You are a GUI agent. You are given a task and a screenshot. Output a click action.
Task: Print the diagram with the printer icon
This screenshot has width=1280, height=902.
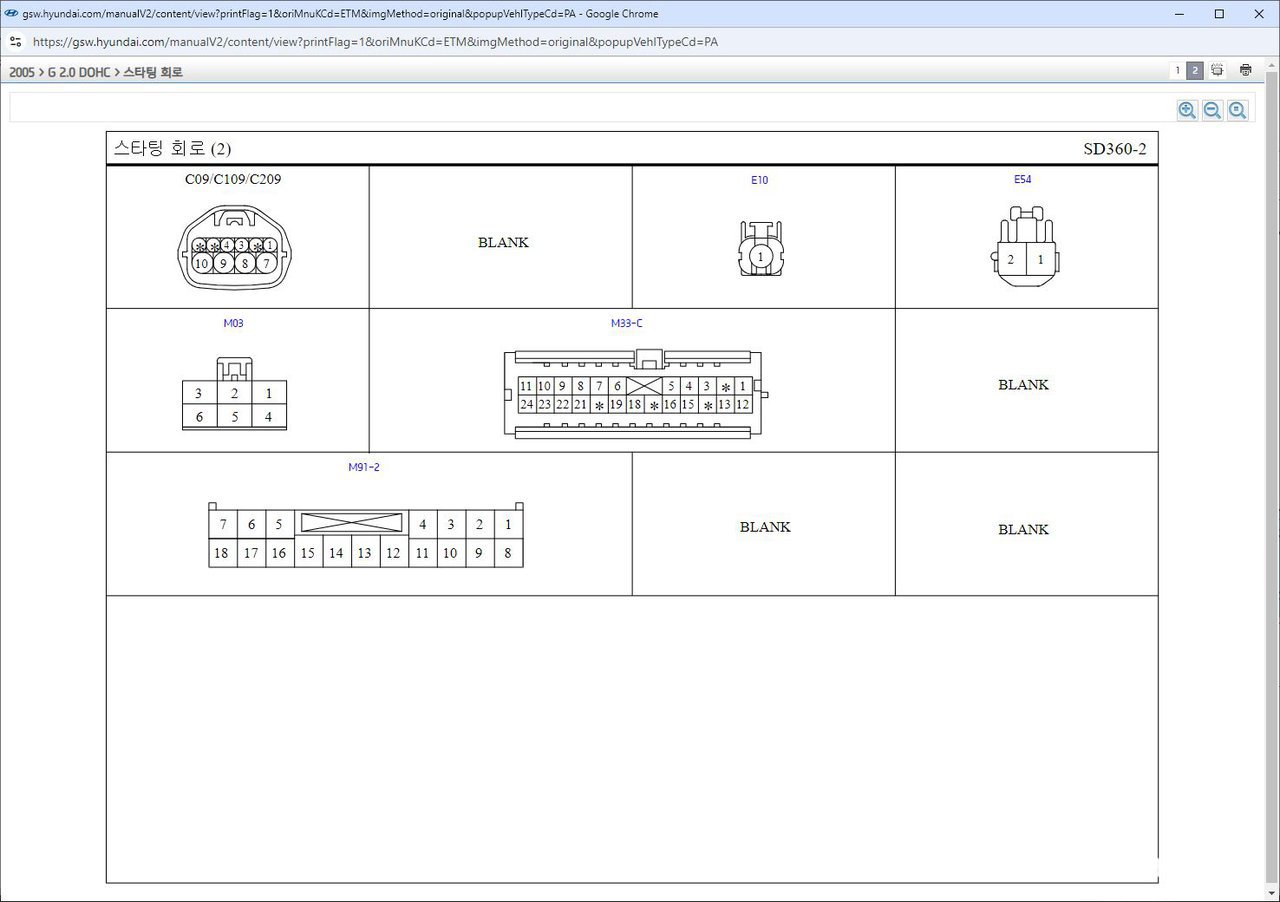click(x=1245, y=70)
